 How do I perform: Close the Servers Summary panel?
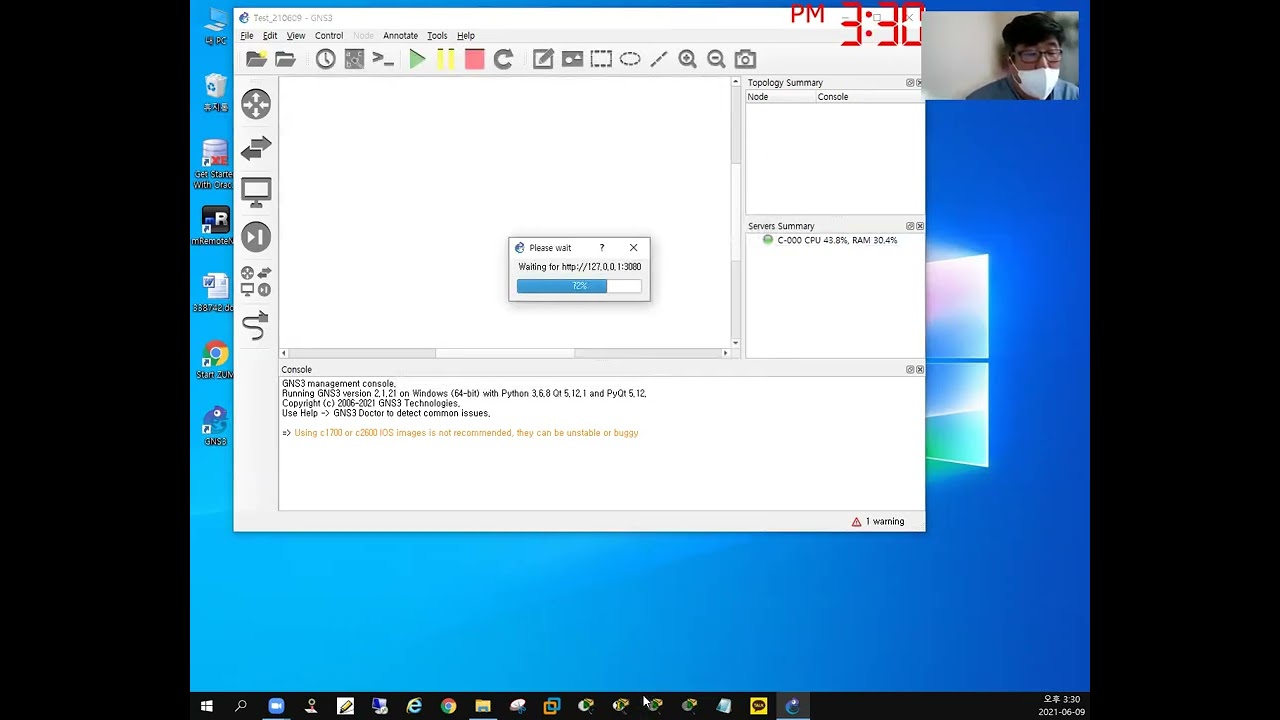click(920, 226)
